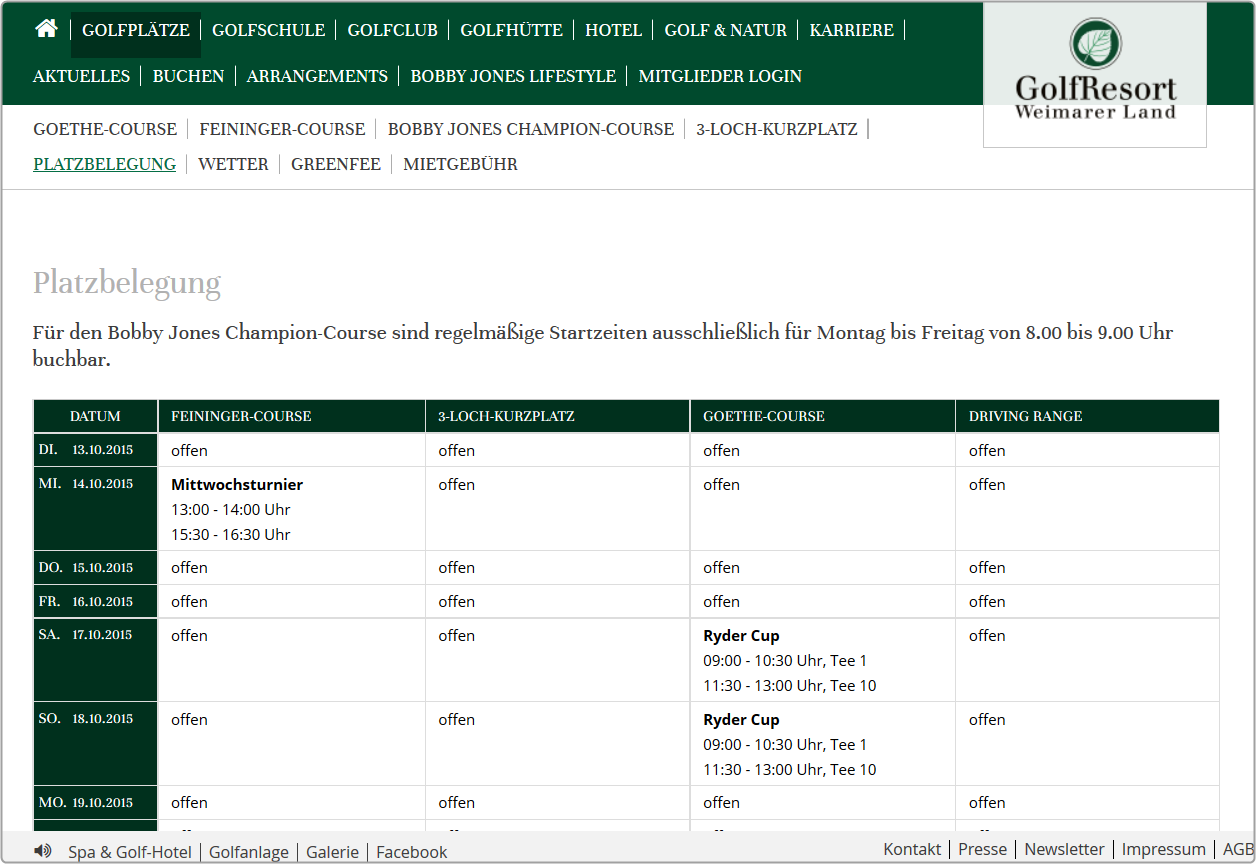Select date cell FR. 16.10.2015
The image size is (1256, 864).
pos(95,602)
